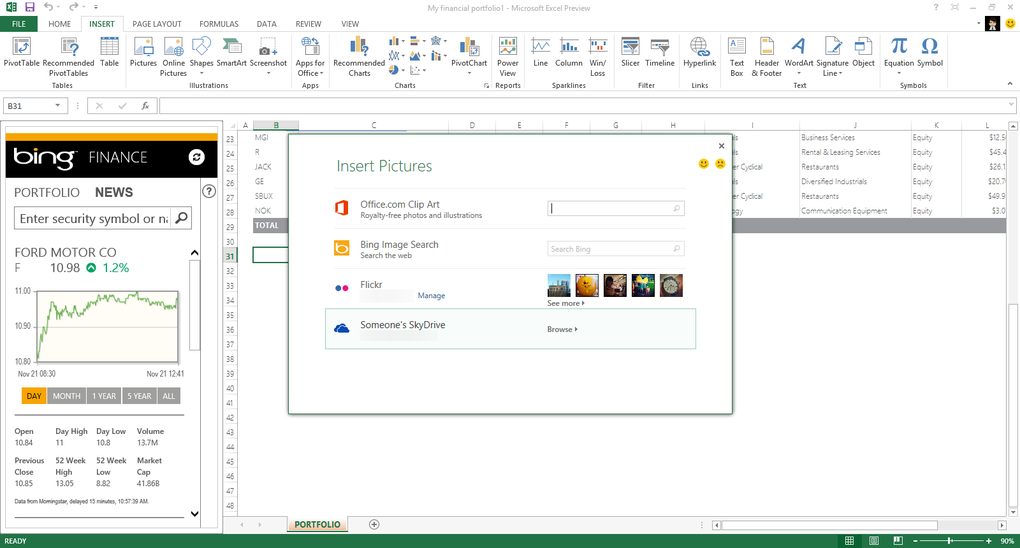Switch to NEWS in Bing Finance

click(114, 193)
